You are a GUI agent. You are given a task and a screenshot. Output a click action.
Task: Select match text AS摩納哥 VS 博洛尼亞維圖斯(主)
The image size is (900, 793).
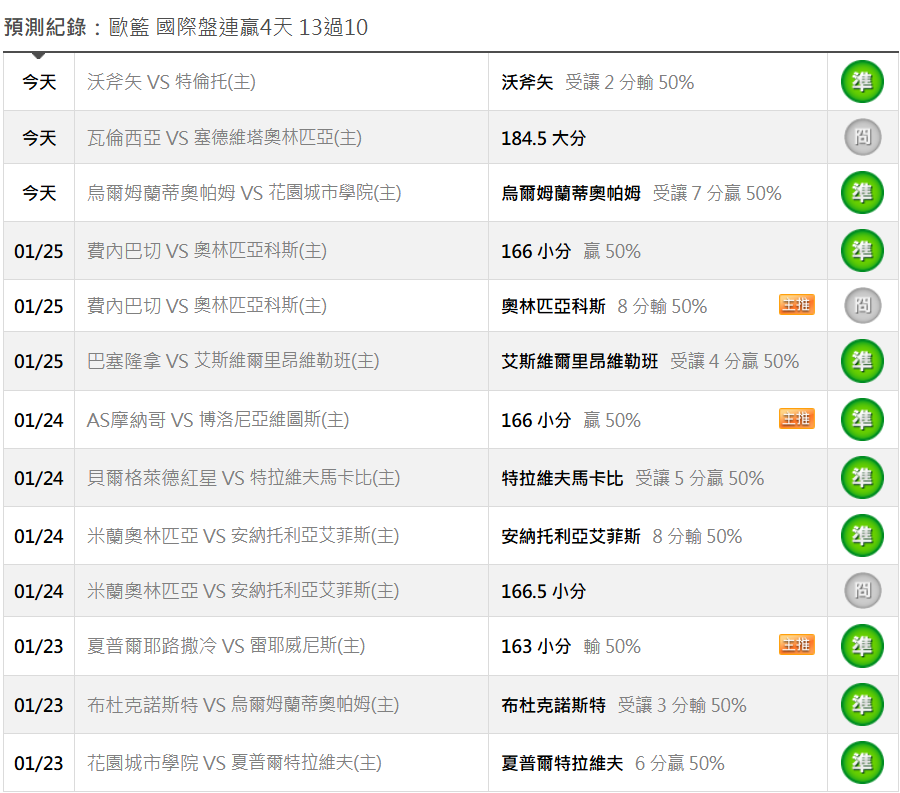pyautogui.click(x=218, y=420)
